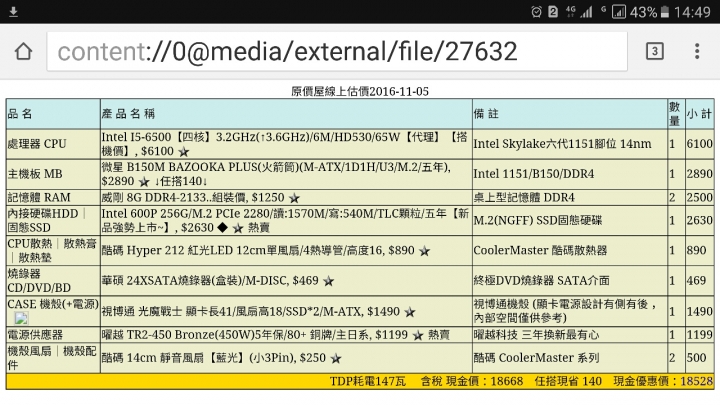Click the 終極DVD燒錄器 SATA介面 note

click(x=541, y=281)
